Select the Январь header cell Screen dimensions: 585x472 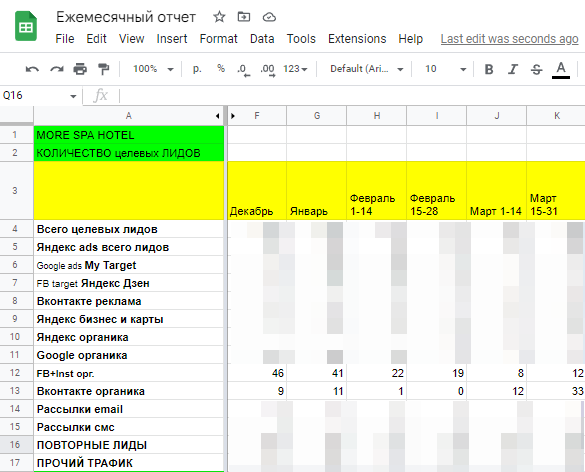317,191
